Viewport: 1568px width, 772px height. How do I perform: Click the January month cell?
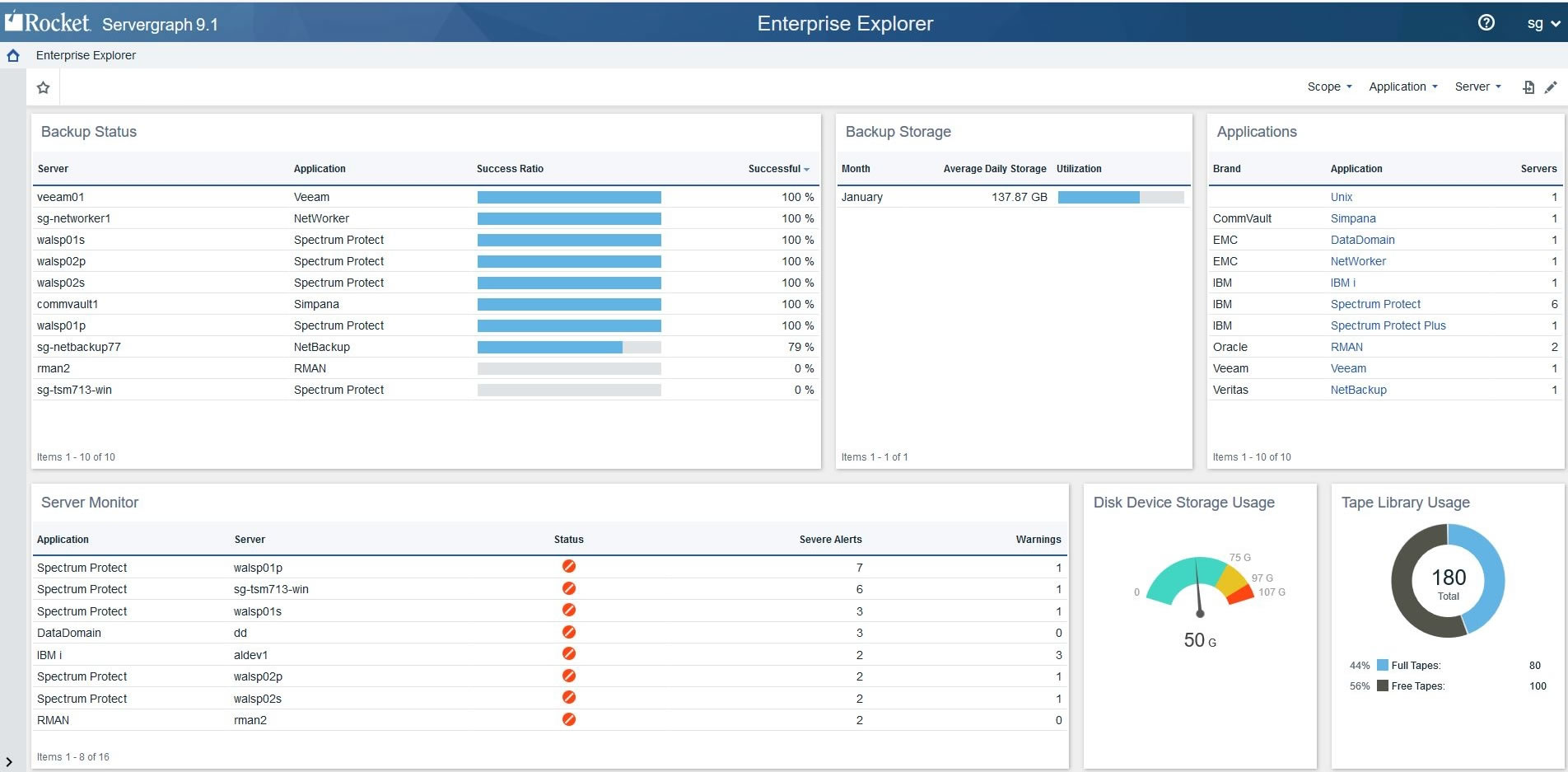tap(861, 197)
